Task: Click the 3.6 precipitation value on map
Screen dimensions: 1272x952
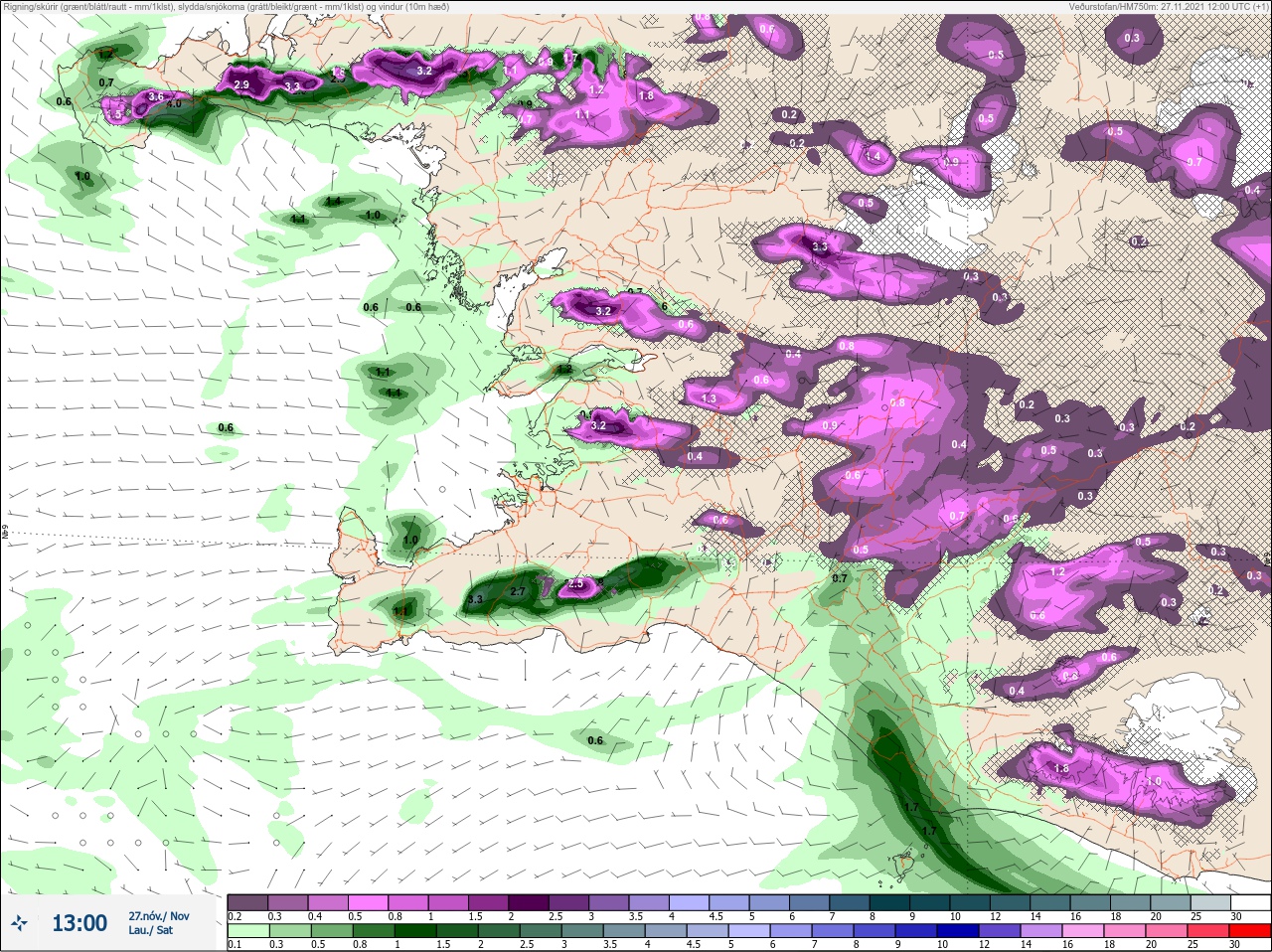Action: [155, 96]
